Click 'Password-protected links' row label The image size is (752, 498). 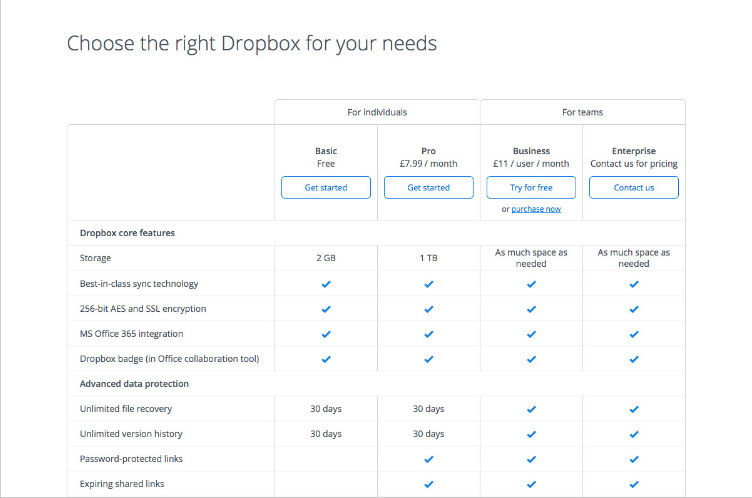click(131, 459)
